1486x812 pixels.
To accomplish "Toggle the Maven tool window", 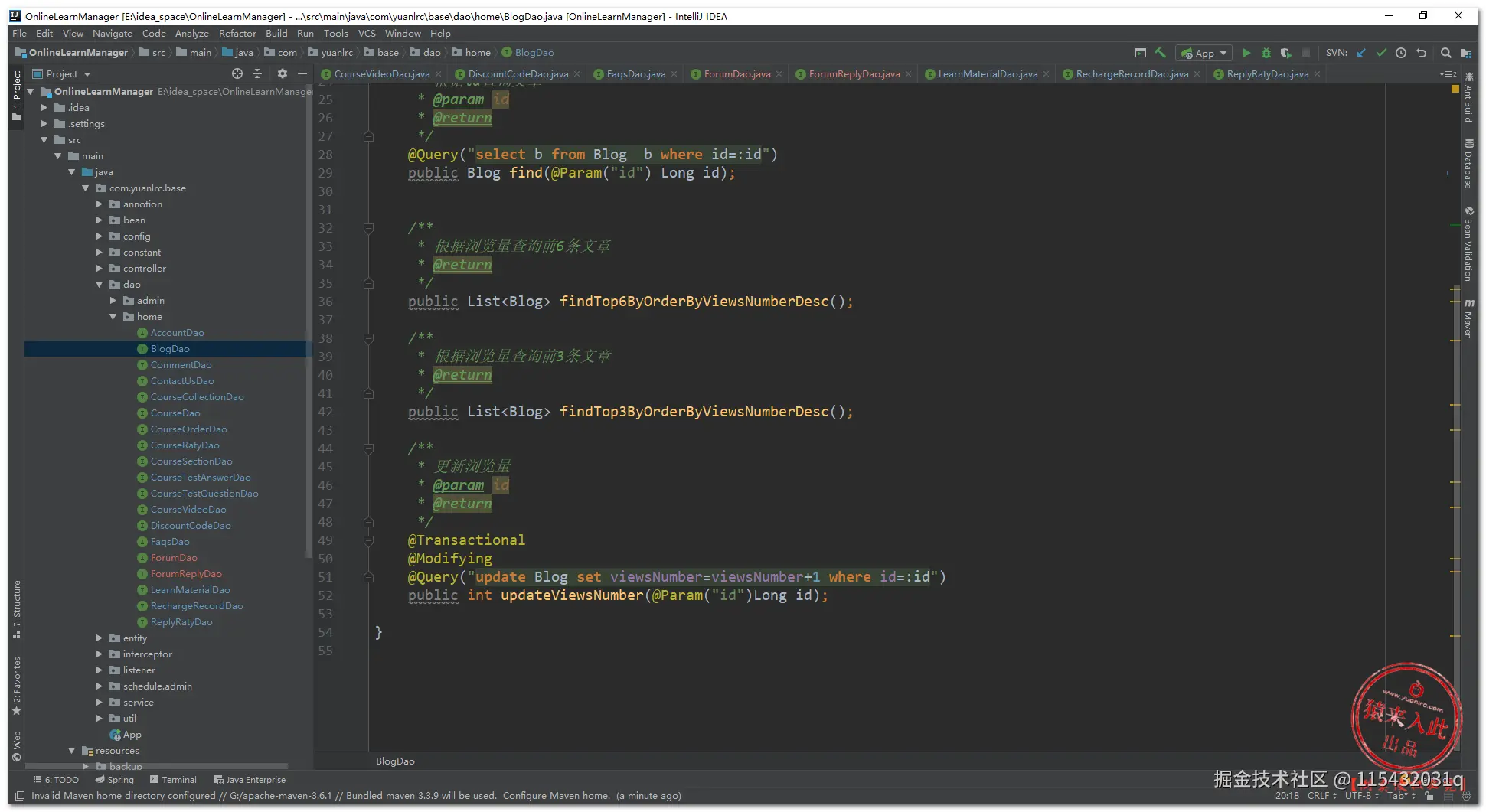I will pyautogui.click(x=1468, y=318).
